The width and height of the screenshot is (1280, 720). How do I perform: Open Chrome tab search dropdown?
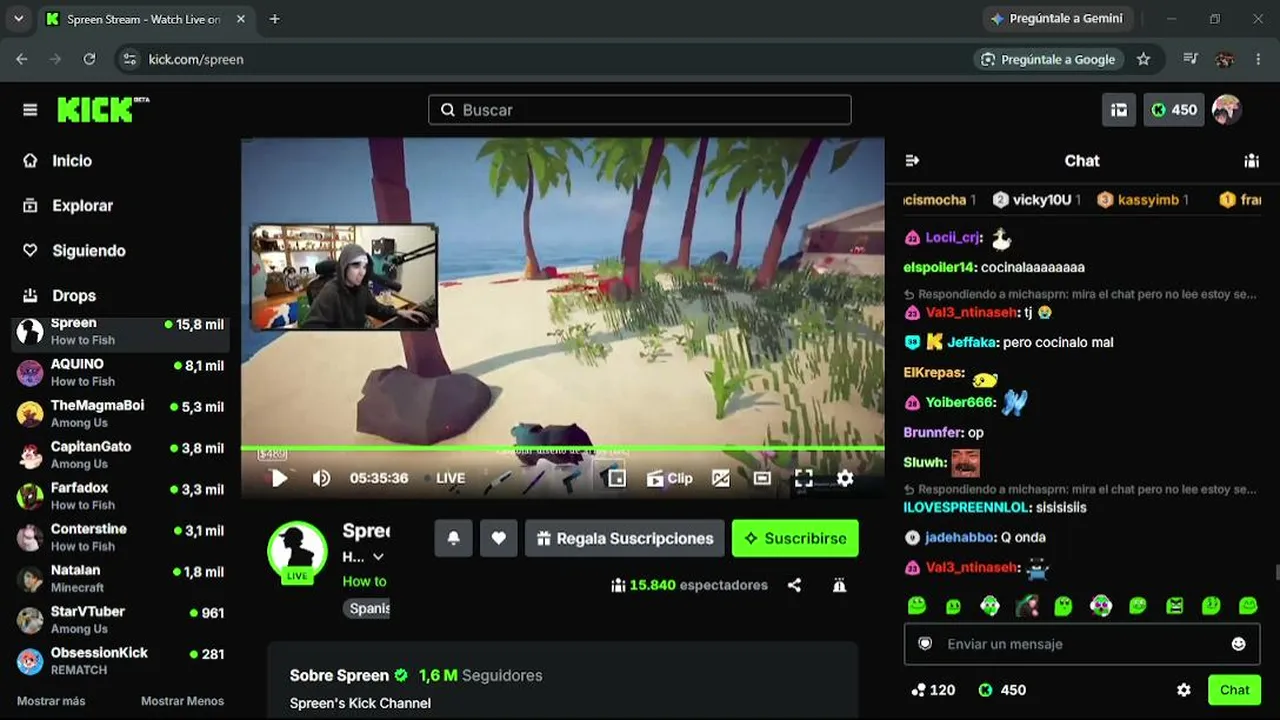pyautogui.click(x=18, y=19)
